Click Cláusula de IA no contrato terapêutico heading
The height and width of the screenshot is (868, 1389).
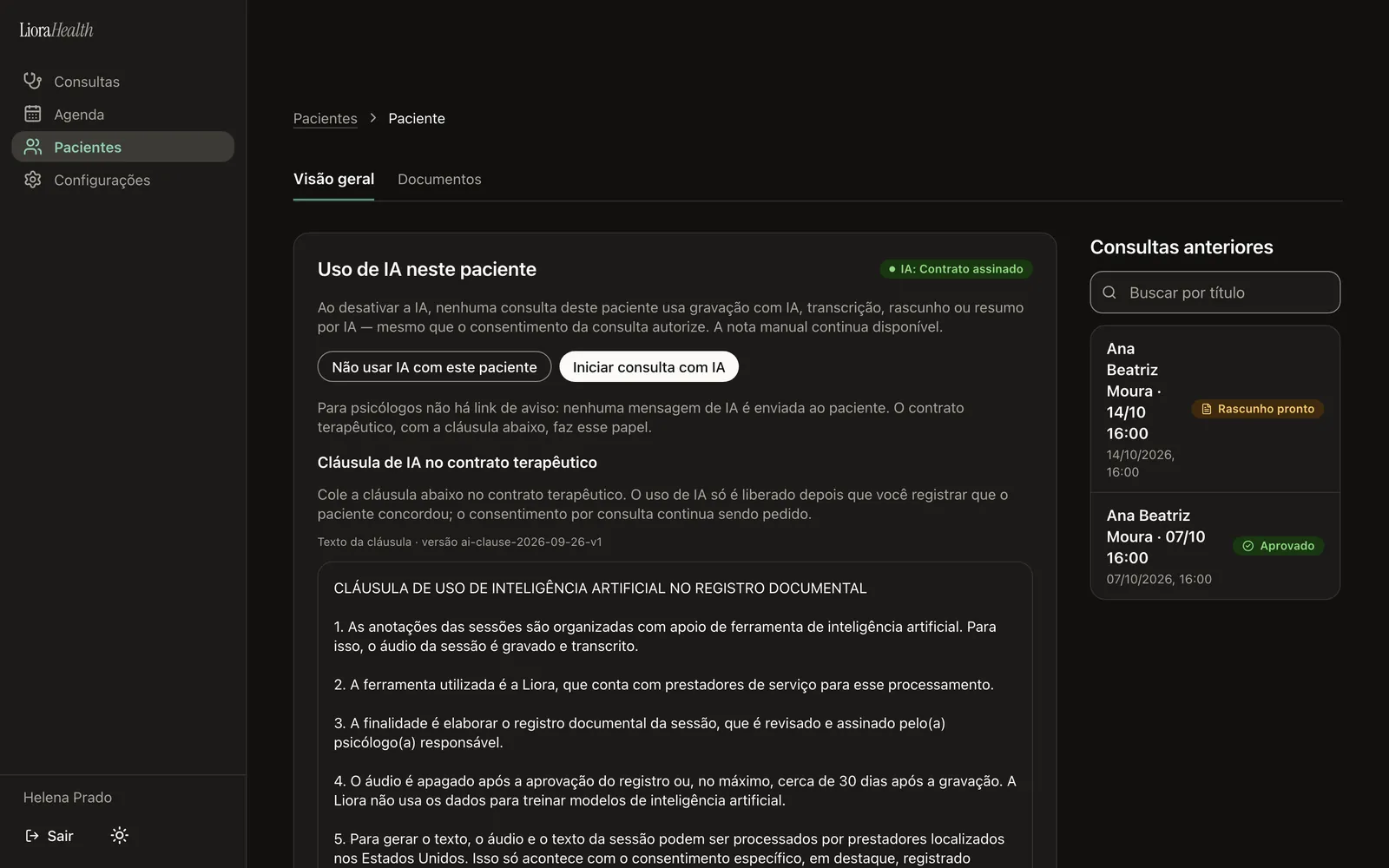458,462
